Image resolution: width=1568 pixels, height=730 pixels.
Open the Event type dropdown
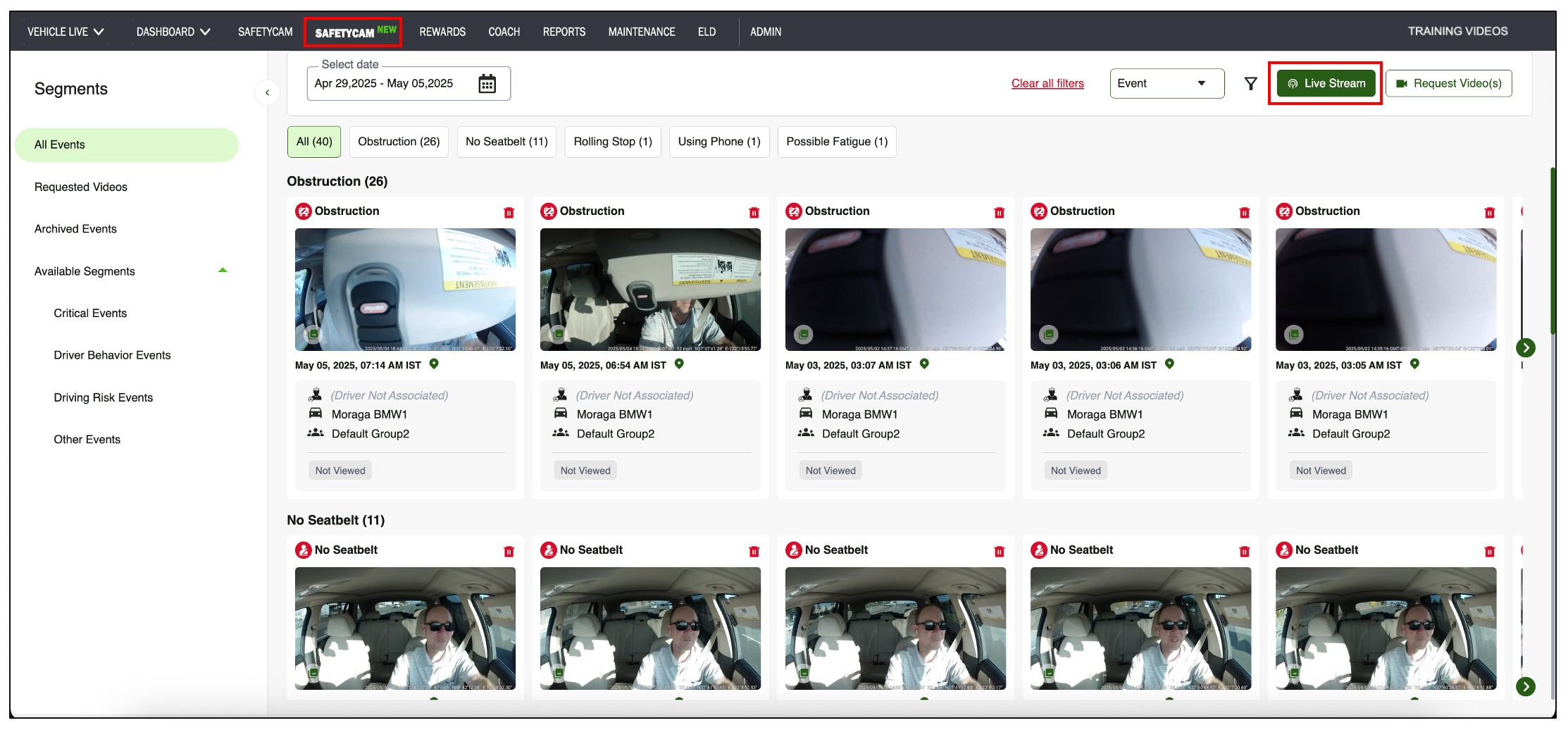[1166, 83]
